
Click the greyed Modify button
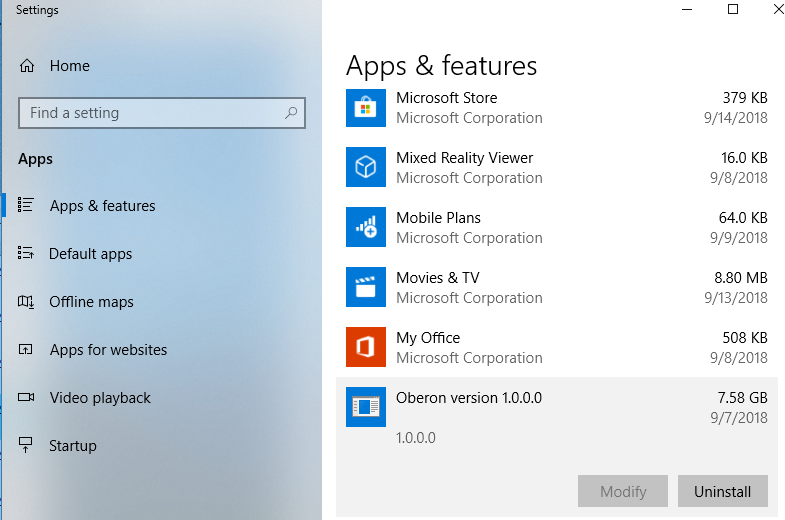623,491
